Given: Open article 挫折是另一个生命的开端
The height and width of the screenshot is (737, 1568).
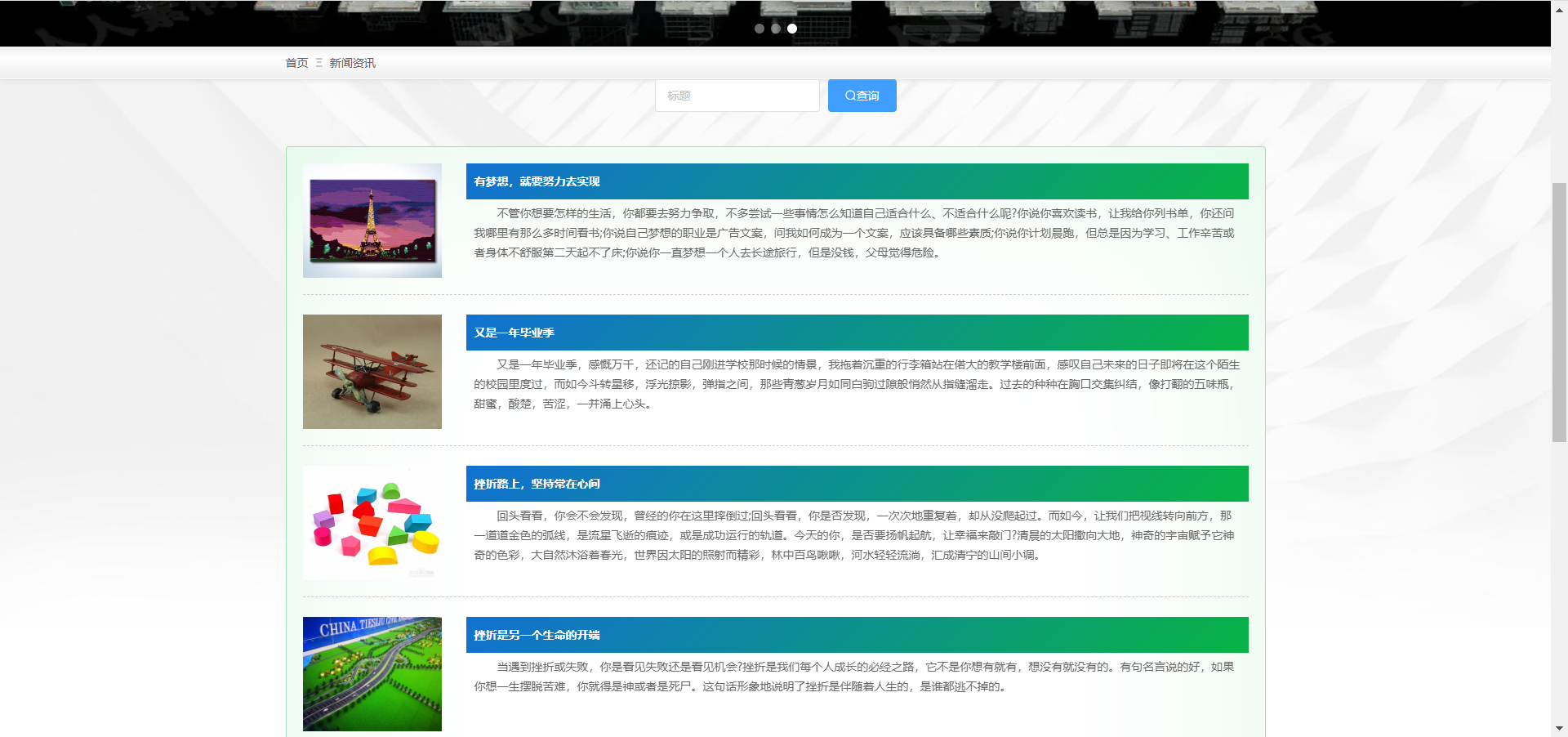Looking at the screenshot, I should [x=537, y=635].
